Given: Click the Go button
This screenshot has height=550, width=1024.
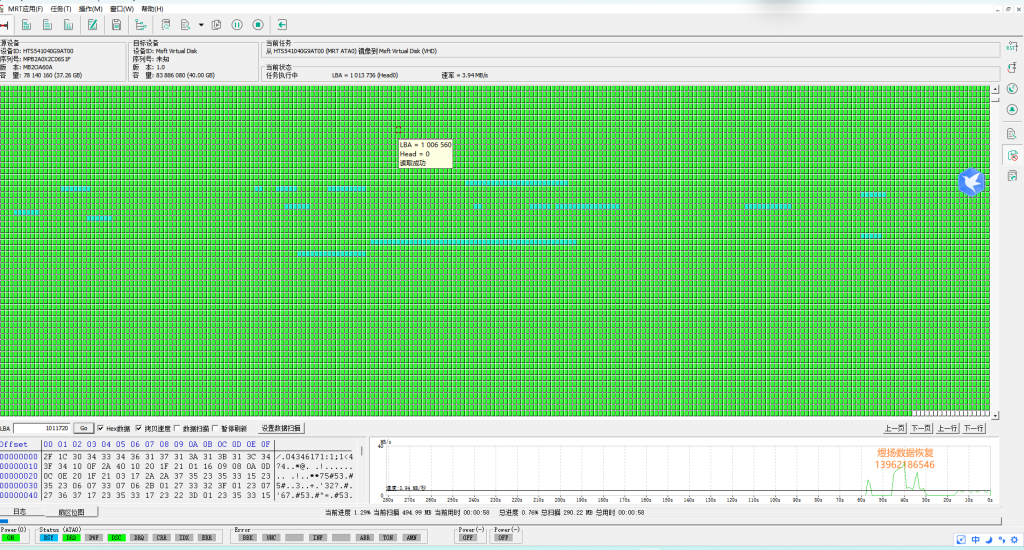Looking at the screenshot, I should tap(84, 429).
